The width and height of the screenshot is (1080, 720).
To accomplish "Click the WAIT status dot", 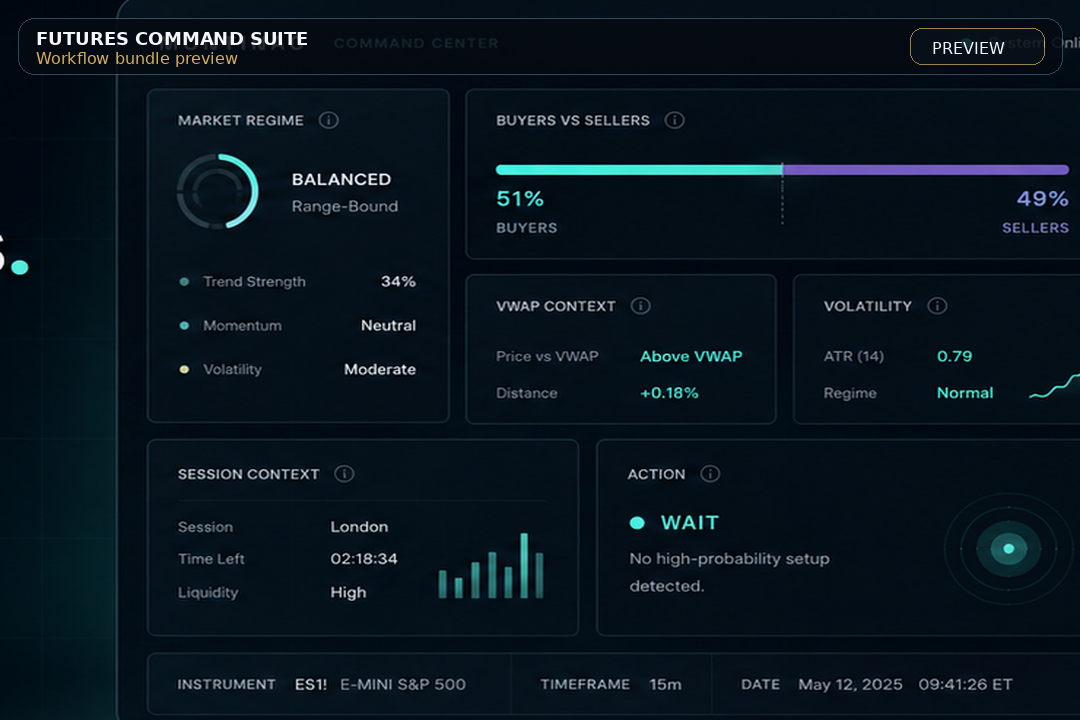I will point(637,523).
